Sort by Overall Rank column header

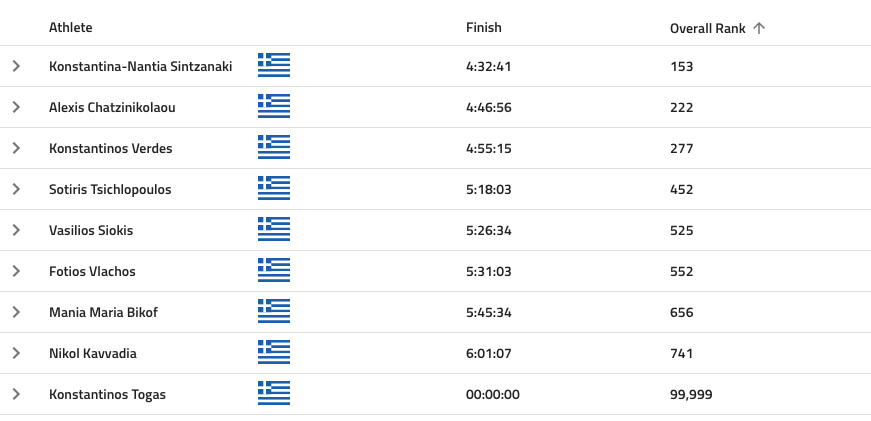708,28
